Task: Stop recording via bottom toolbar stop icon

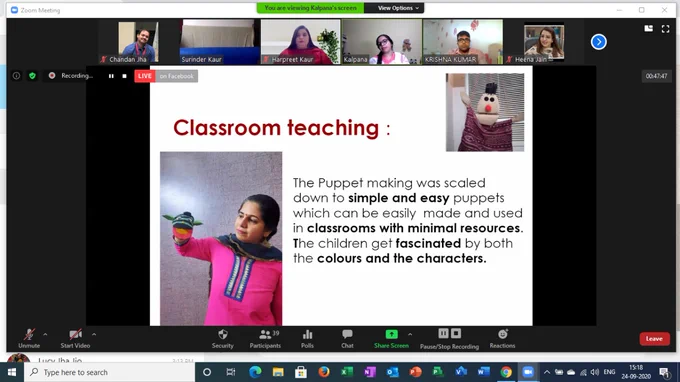Action: coord(456,333)
